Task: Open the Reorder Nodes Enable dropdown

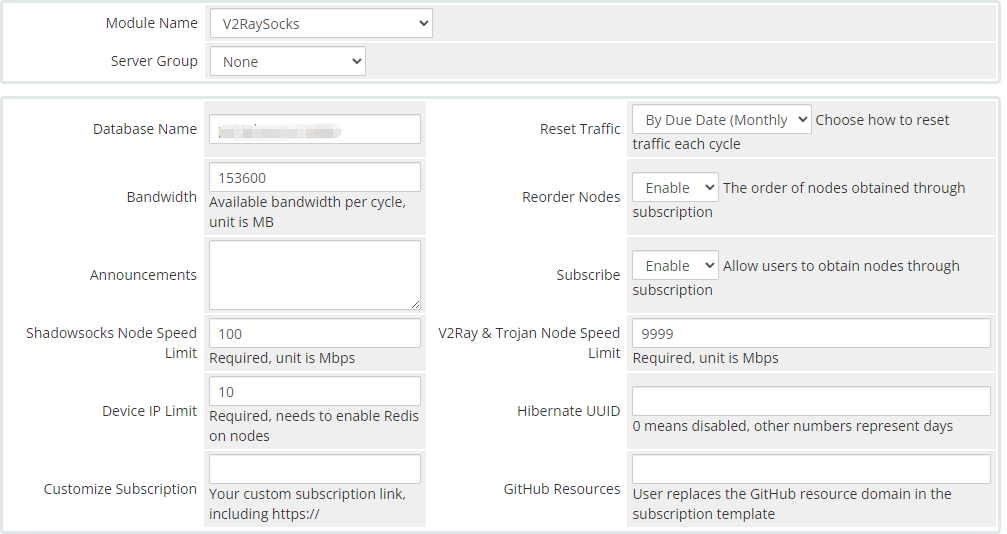Action: coord(675,188)
